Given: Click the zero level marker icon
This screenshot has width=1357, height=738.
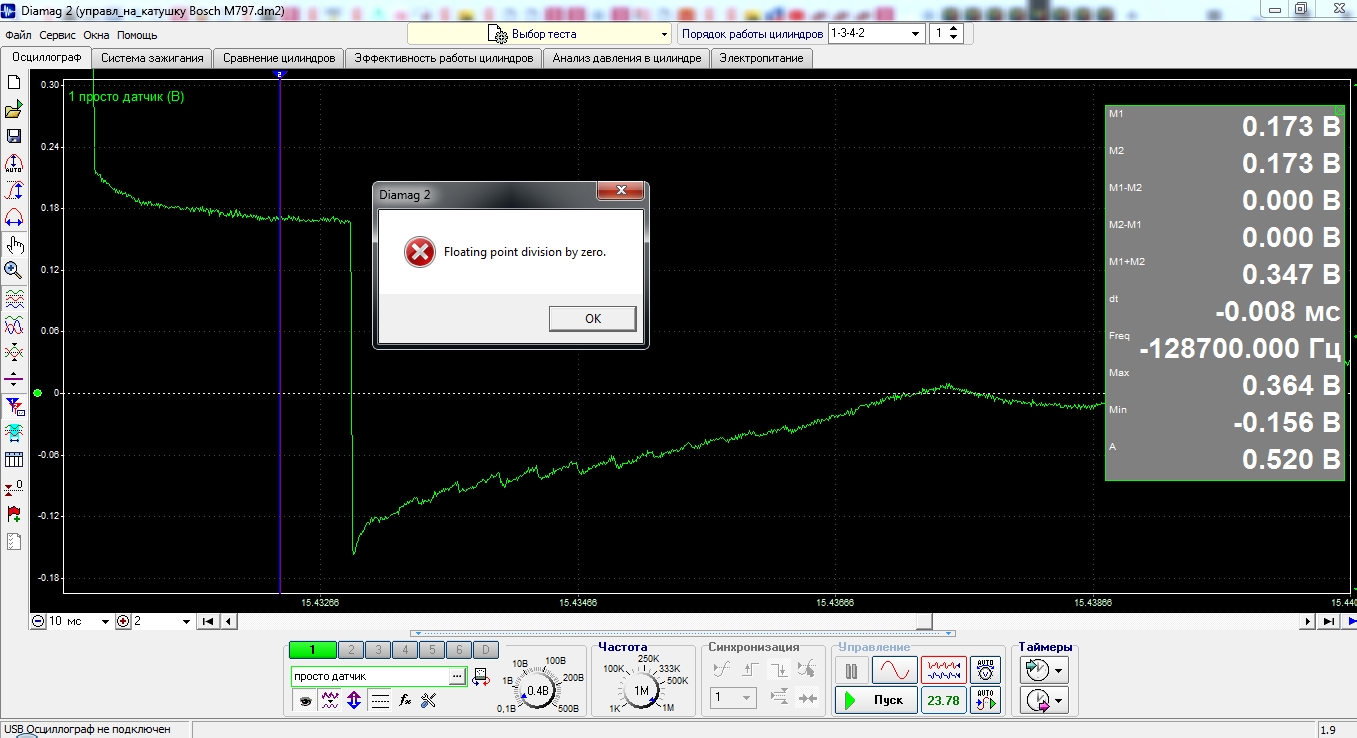Looking at the screenshot, I should click(x=14, y=487).
